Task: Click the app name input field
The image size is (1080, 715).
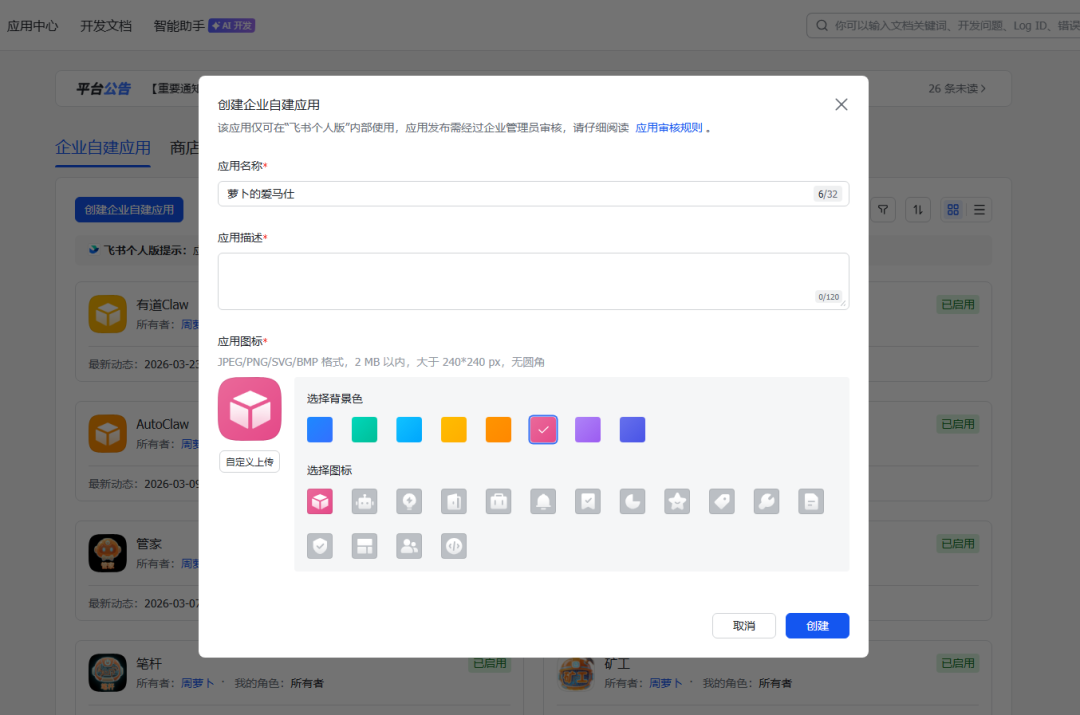Action: 533,194
